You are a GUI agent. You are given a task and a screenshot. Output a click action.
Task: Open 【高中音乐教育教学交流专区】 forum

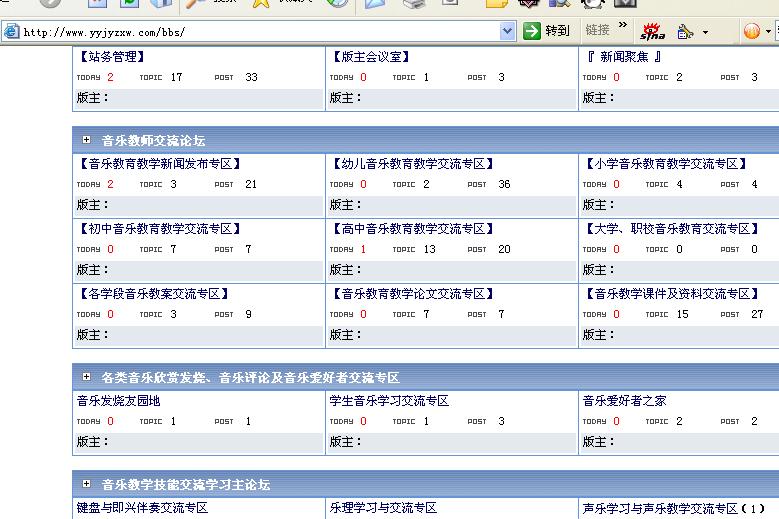pyautogui.click(x=413, y=229)
